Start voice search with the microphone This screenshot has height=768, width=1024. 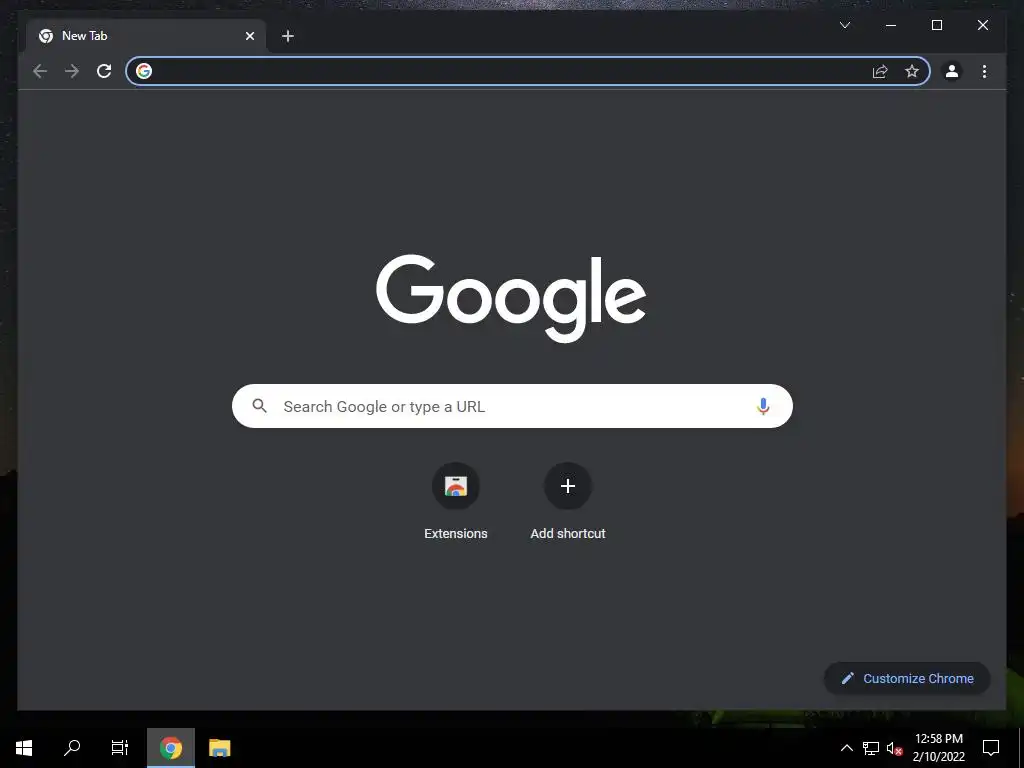click(763, 406)
